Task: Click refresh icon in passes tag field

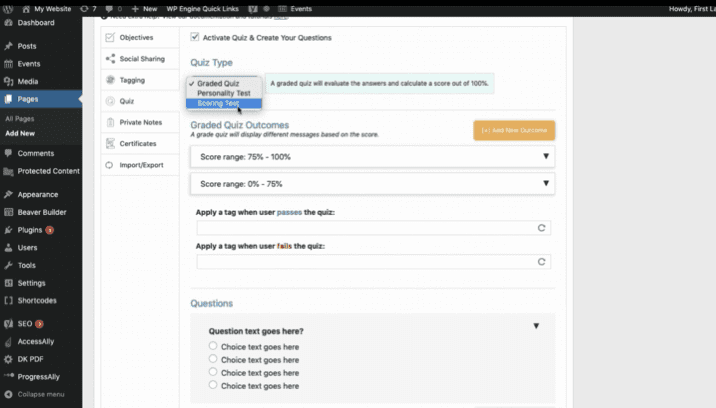Action: point(541,228)
